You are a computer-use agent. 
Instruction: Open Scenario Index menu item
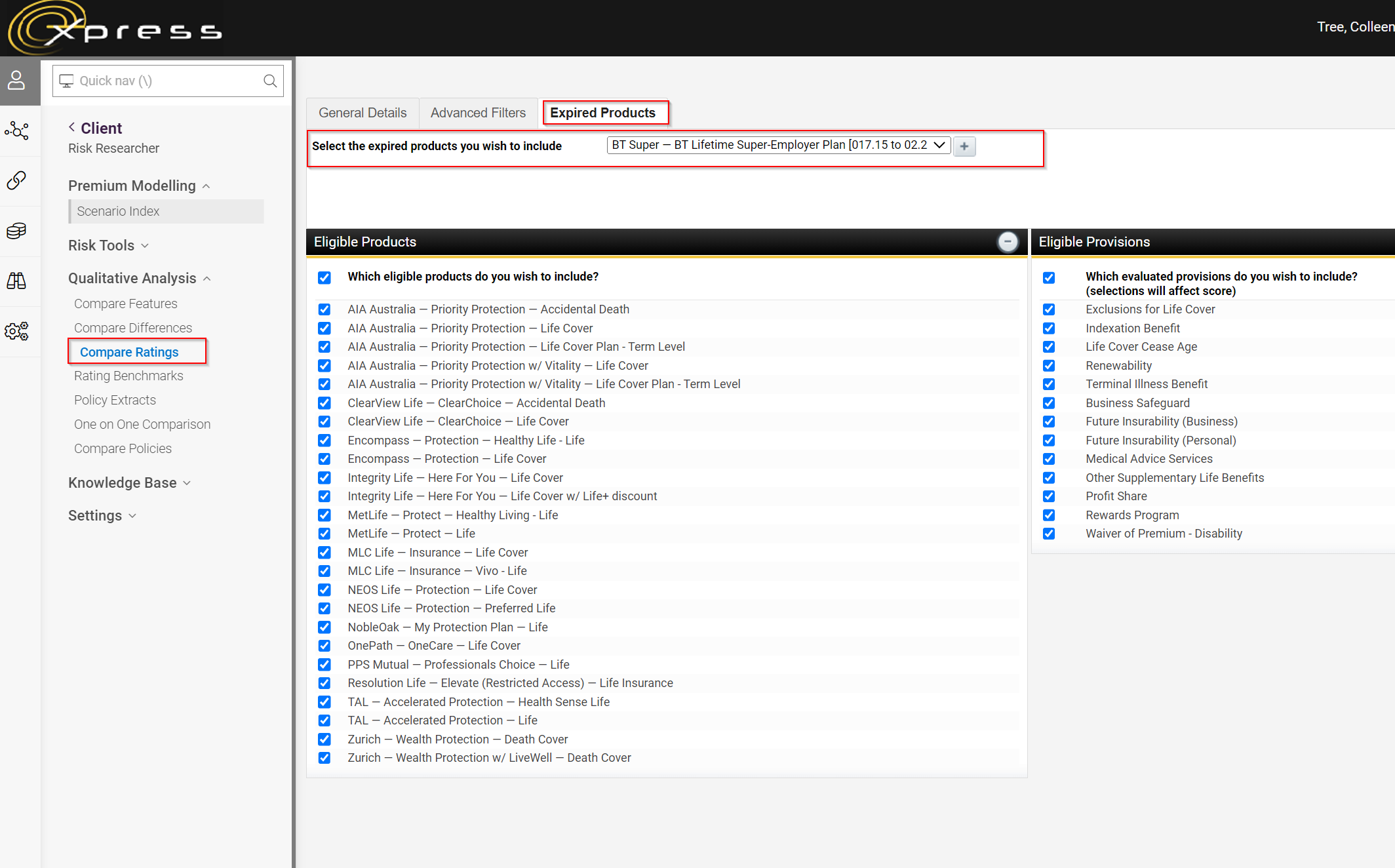click(167, 211)
